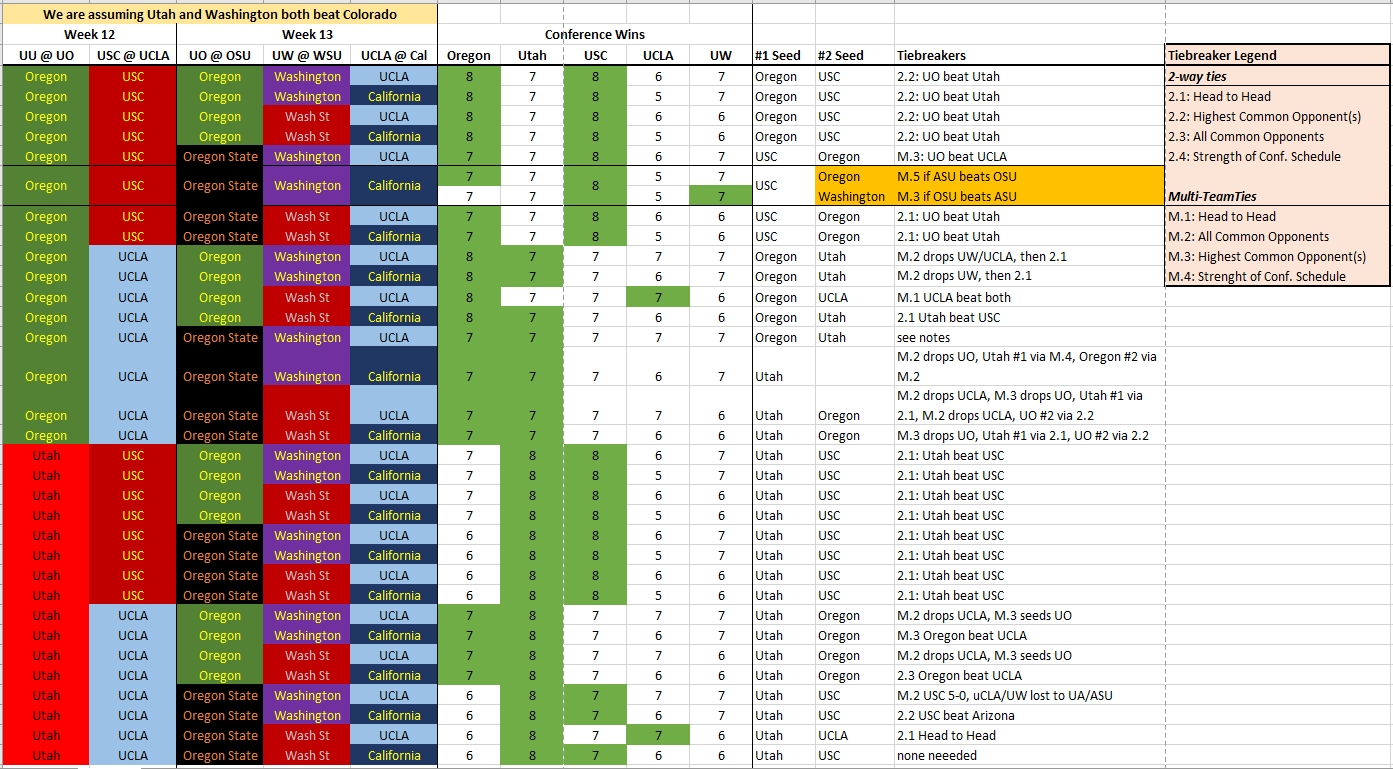Viewport: 1393px width, 769px height.
Task: Select 'M.2 USC 5-0, uCLA/UW lost to UA/ASU' cell
Action: coord(1030,695)
